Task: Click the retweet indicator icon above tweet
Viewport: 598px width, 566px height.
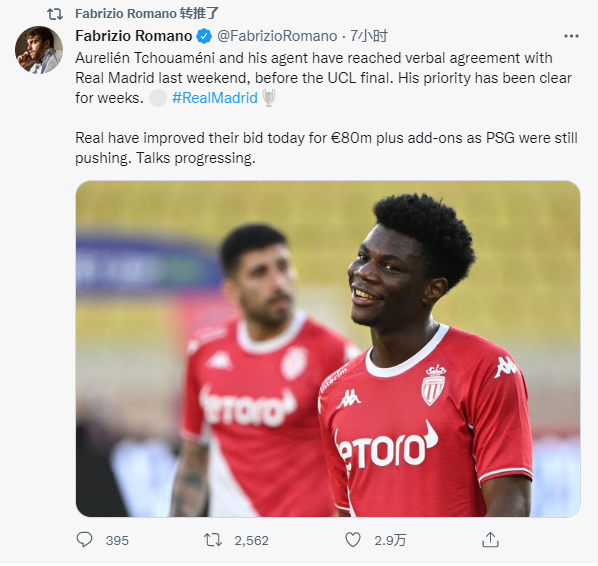Action: tap(55, 14)
